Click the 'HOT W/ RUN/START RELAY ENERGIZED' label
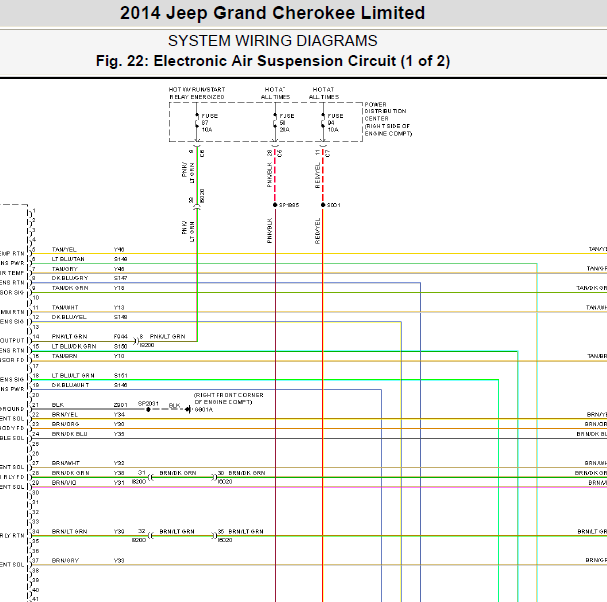This screenshot has width=607, height=602. pyautogui.click(x=197, y=93)
